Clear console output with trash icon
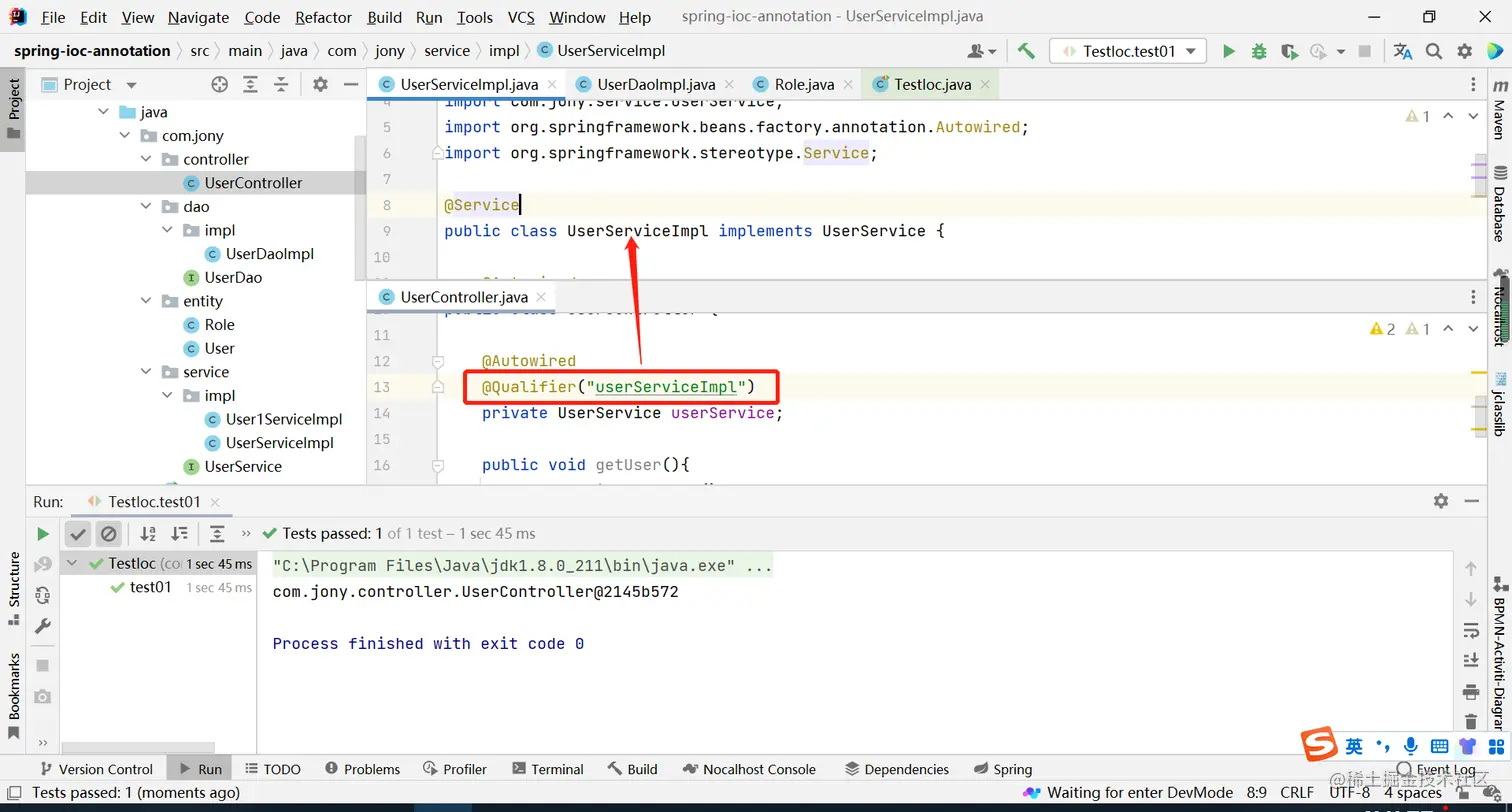1512x812 pixels. coord(1471,721)
